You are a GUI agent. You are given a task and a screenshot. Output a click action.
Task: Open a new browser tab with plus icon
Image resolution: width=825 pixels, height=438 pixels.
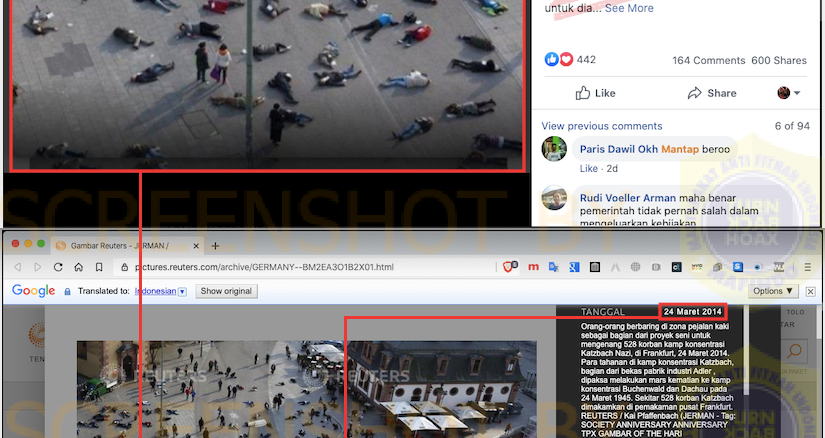coord(215,246)
